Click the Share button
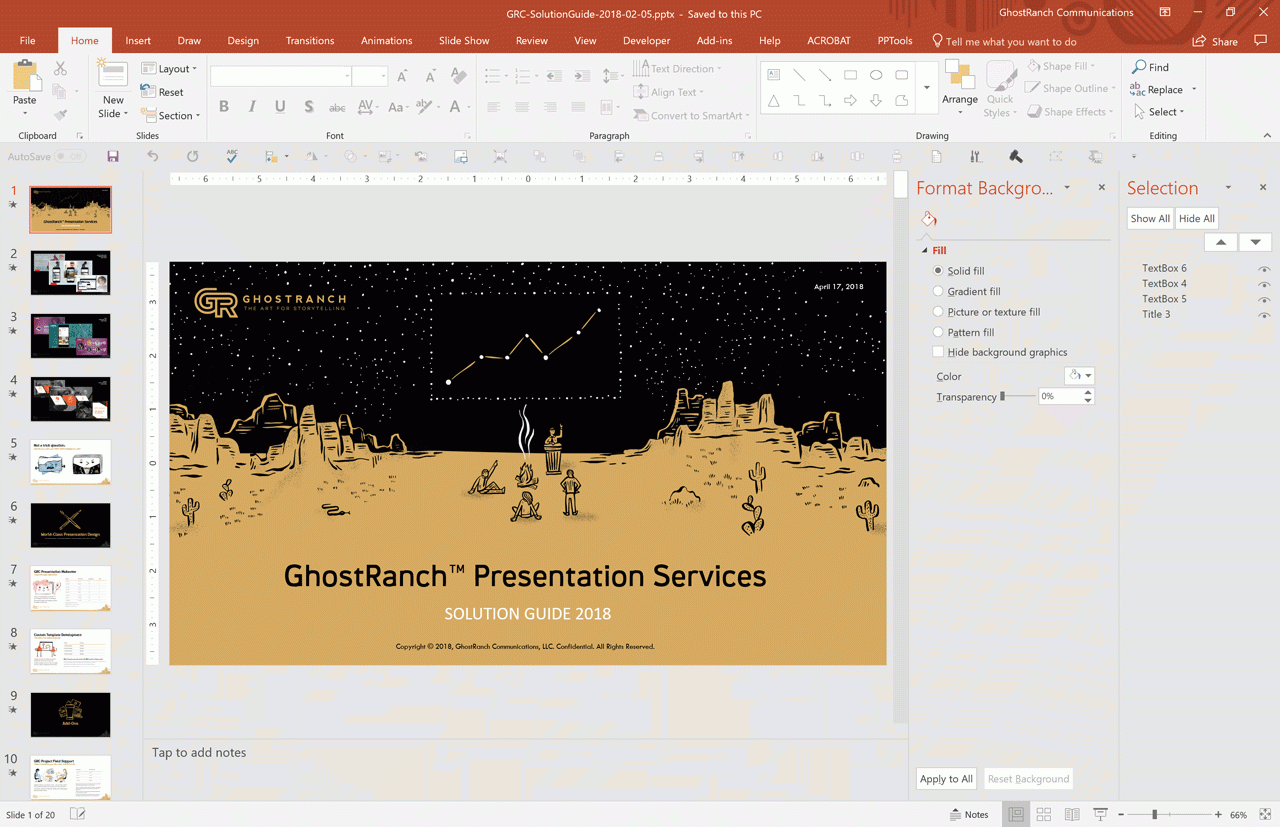Screen dimensions: 1280x827 tap(1215, 41)
